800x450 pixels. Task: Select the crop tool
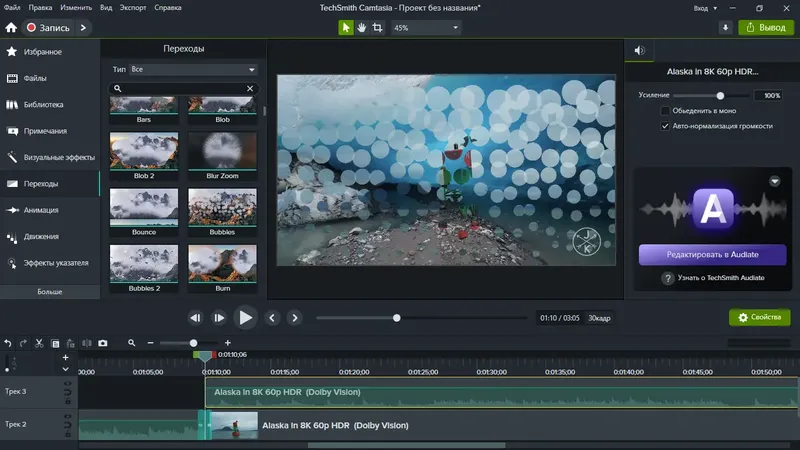click(378, 28)
